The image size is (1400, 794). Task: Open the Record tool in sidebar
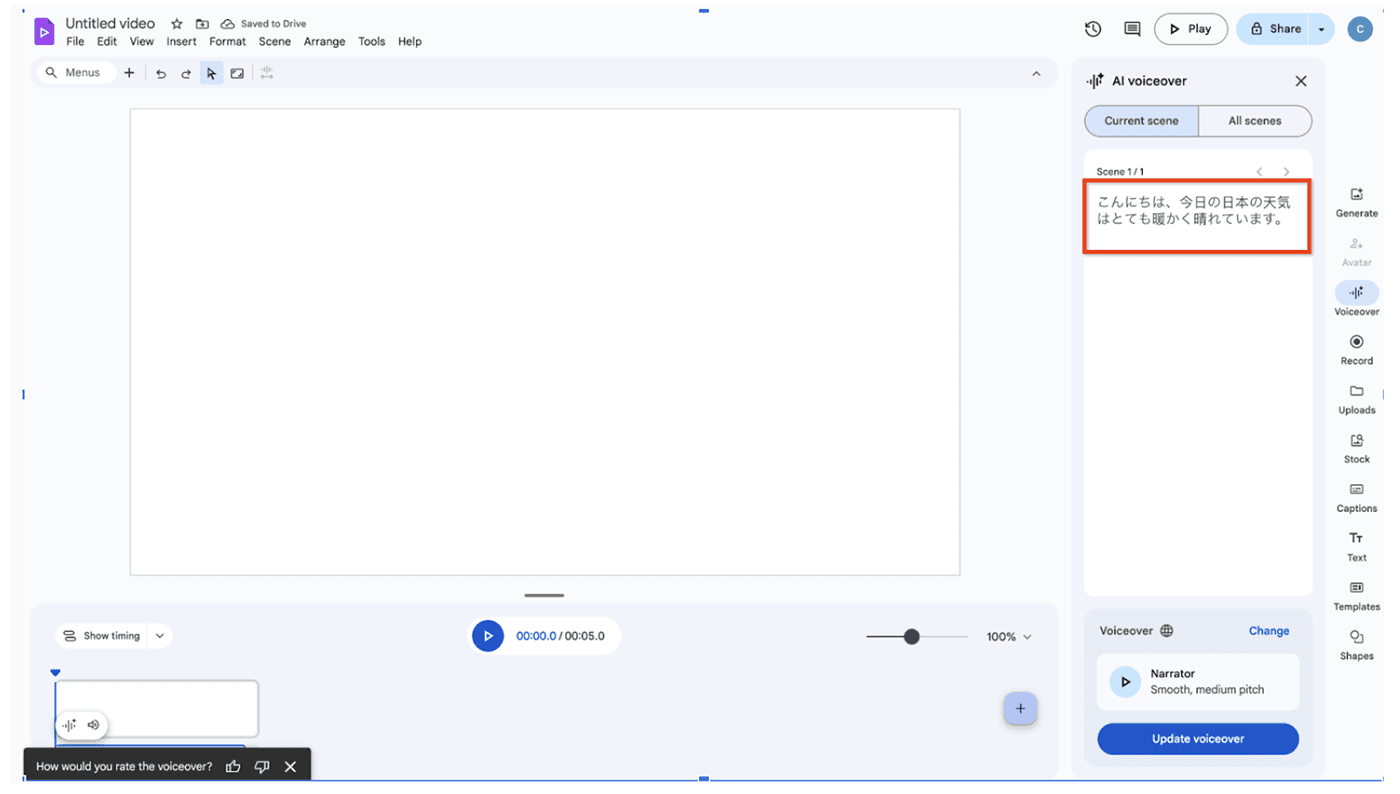1356,349
